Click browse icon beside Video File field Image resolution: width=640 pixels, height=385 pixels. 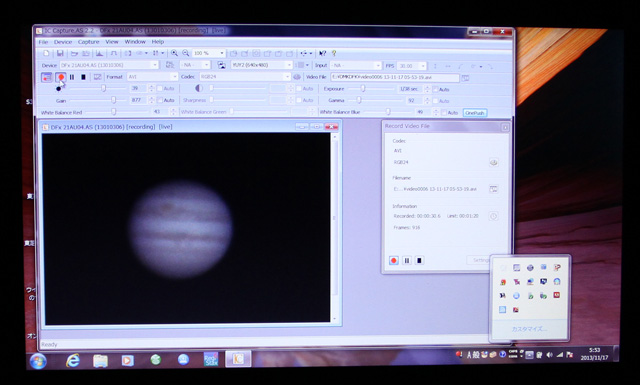(465, 78)
